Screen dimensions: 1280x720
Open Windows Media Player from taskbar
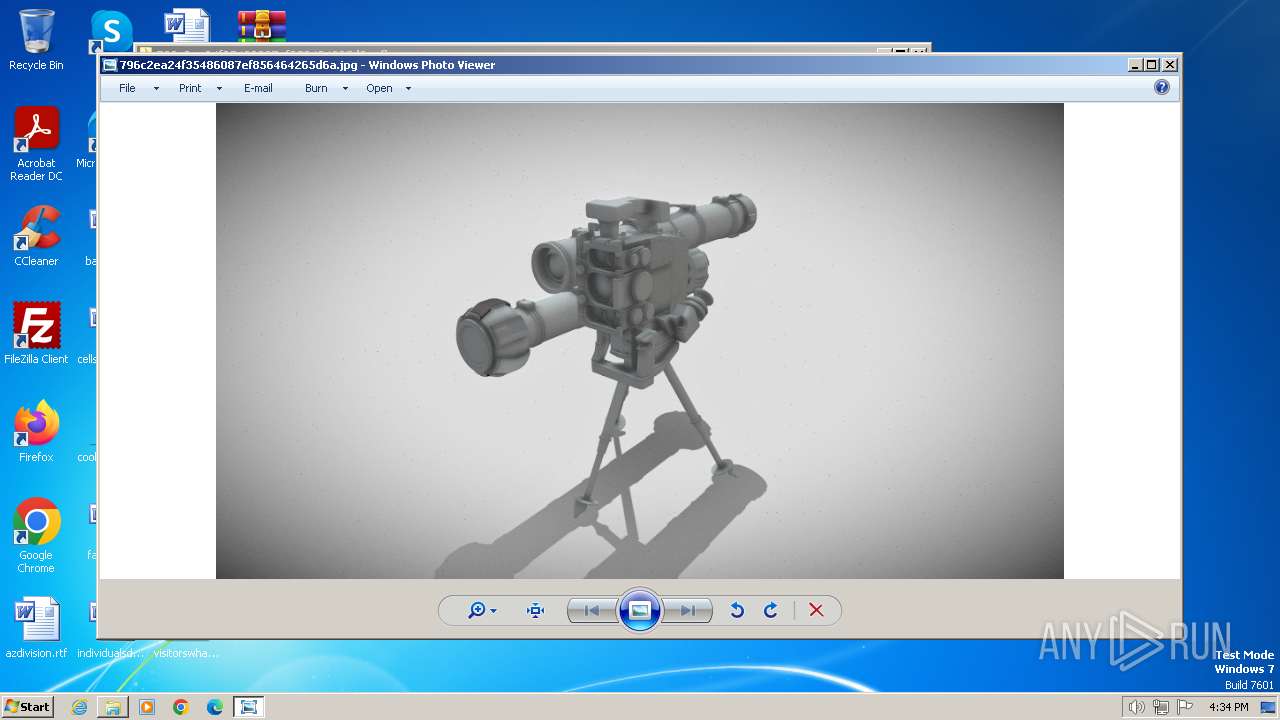tap(147, 707)
